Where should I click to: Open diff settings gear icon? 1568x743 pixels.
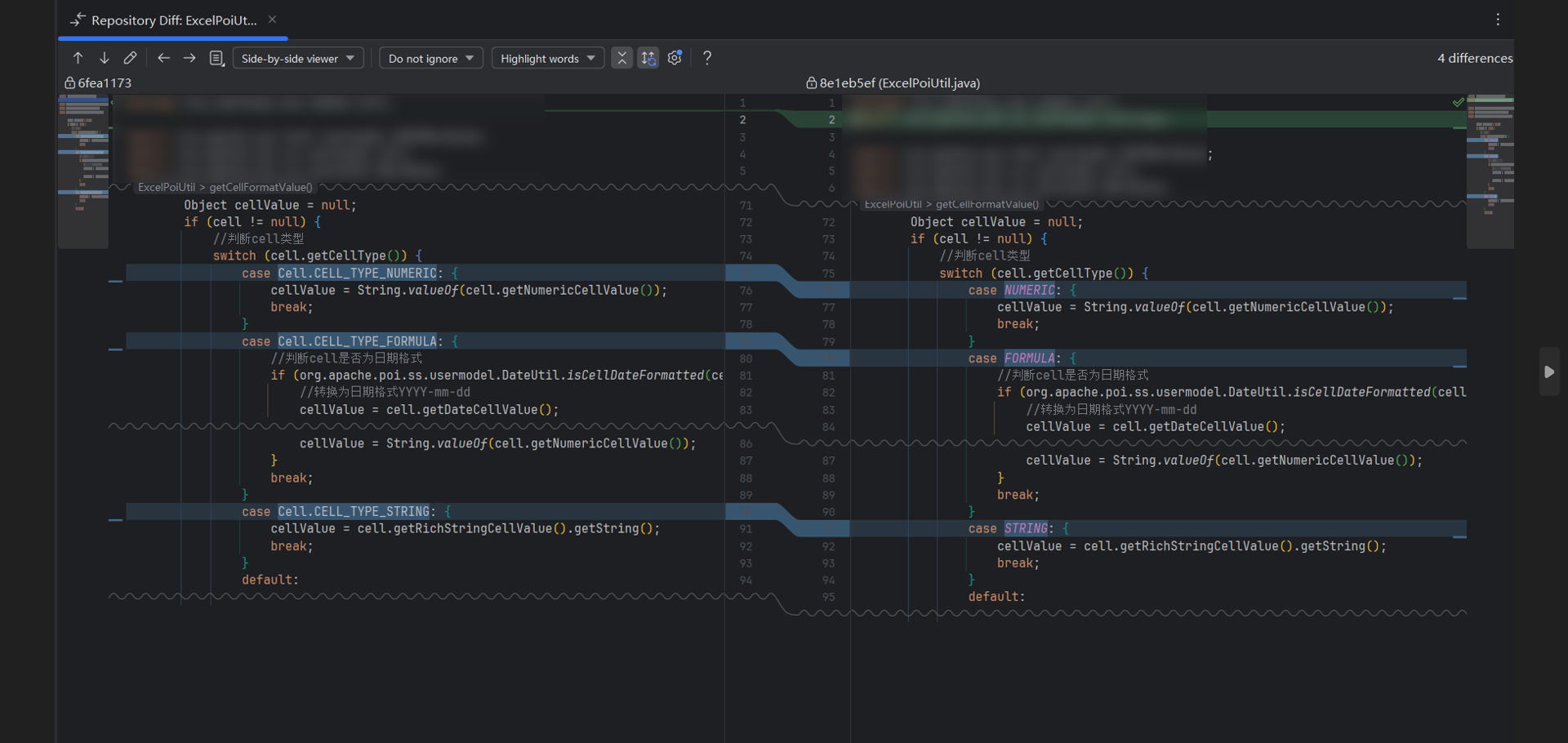[x=675, y=58]
